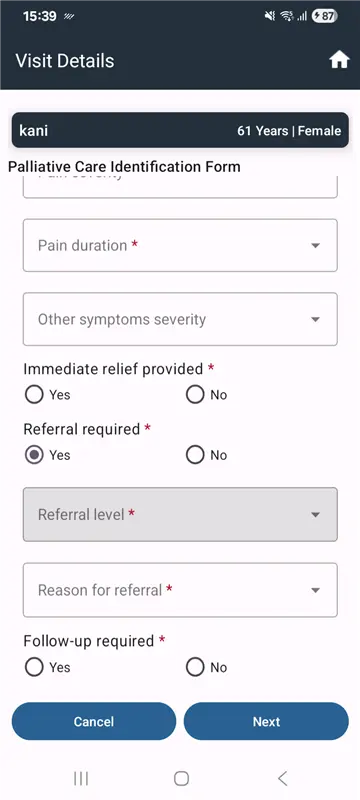The height and width of the screenshot is (800, 360).
Task: Tap the muted sound status icon
Action: pyautogui.click(x=270, y=16)
